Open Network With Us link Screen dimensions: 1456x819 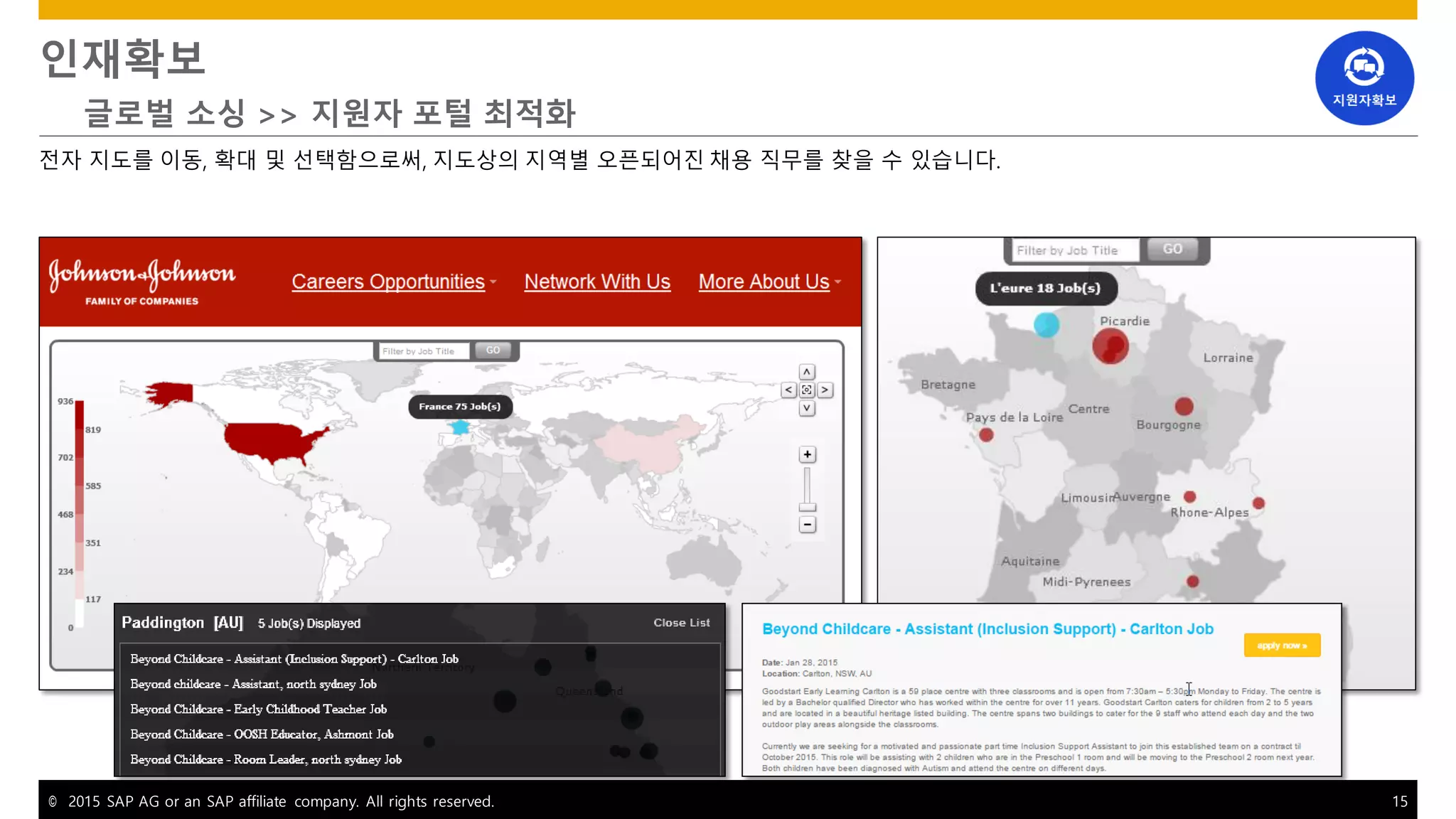click(x=597, y=282)
